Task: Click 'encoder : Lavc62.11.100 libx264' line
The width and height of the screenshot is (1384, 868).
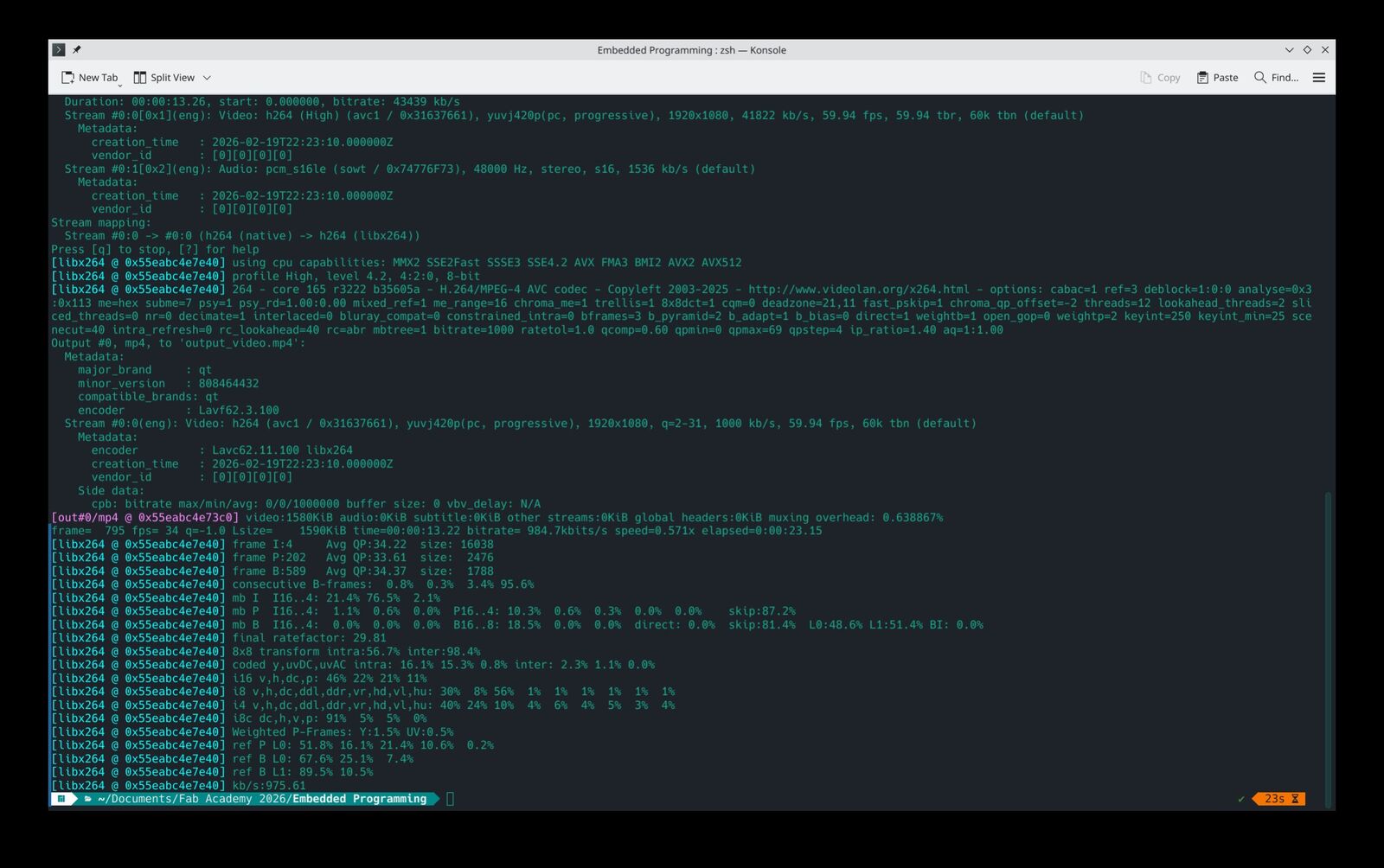Action: coord(221,450)
